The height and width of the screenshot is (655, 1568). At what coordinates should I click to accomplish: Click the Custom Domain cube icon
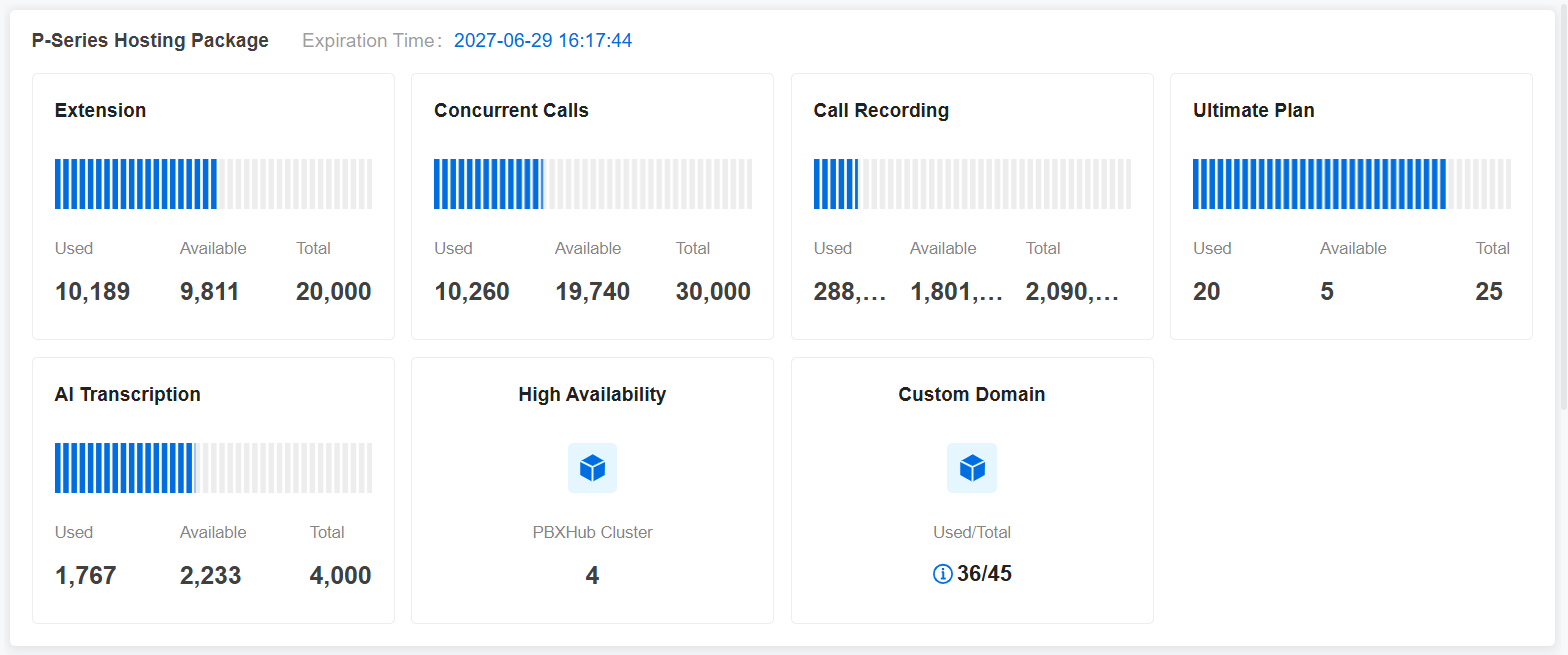(971, 468)
